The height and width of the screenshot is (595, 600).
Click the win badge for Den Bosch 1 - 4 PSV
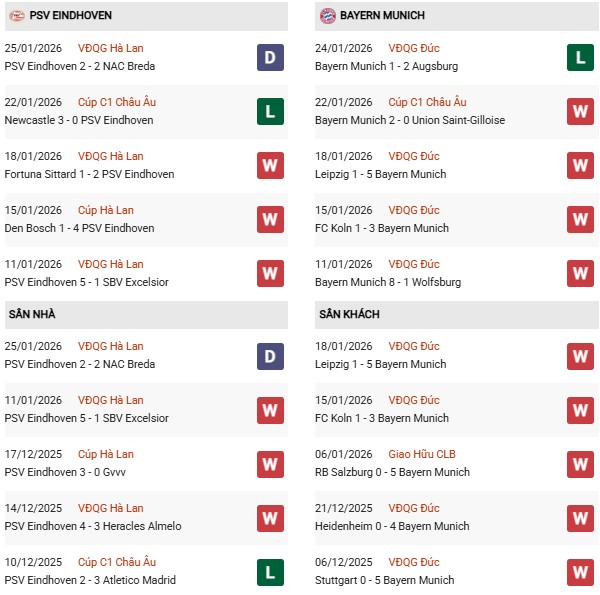(270, 220)
